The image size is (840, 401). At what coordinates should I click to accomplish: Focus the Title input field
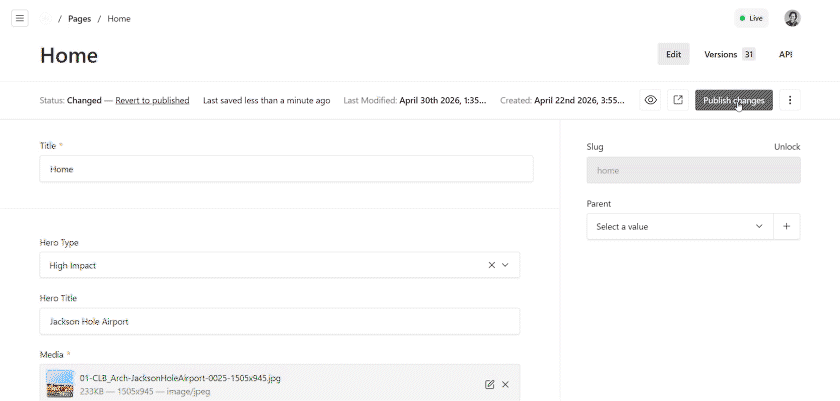(x=287, y=169)
